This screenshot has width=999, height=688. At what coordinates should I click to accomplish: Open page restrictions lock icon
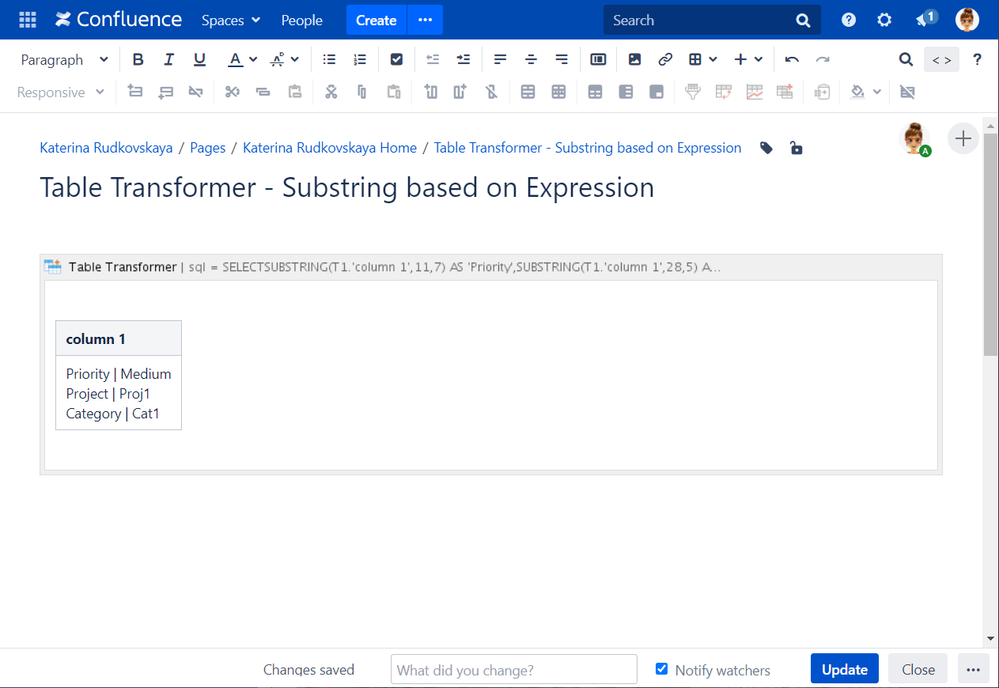point(796,148)
